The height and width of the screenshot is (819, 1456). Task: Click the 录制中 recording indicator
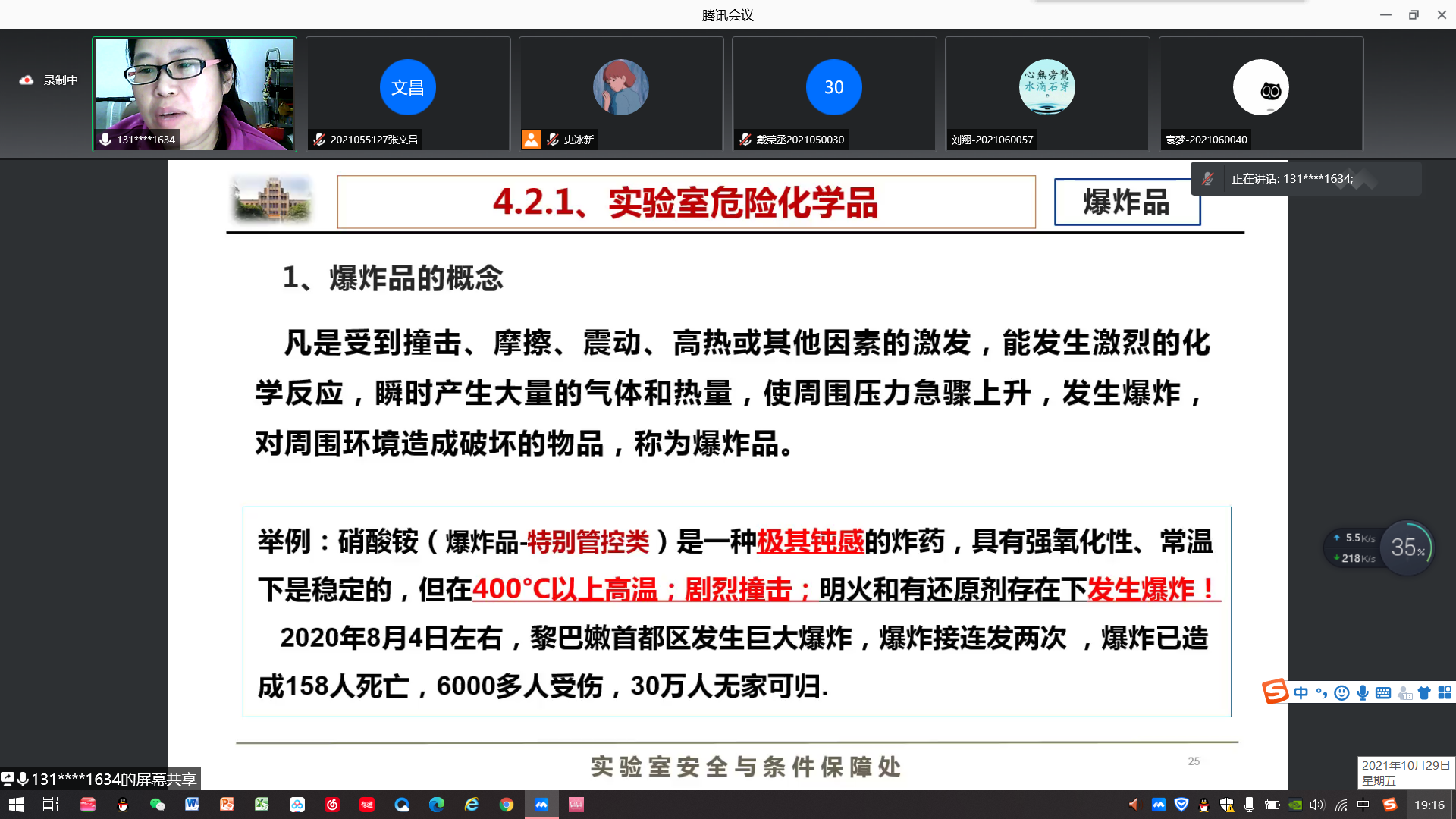click(x=47, y=79)
